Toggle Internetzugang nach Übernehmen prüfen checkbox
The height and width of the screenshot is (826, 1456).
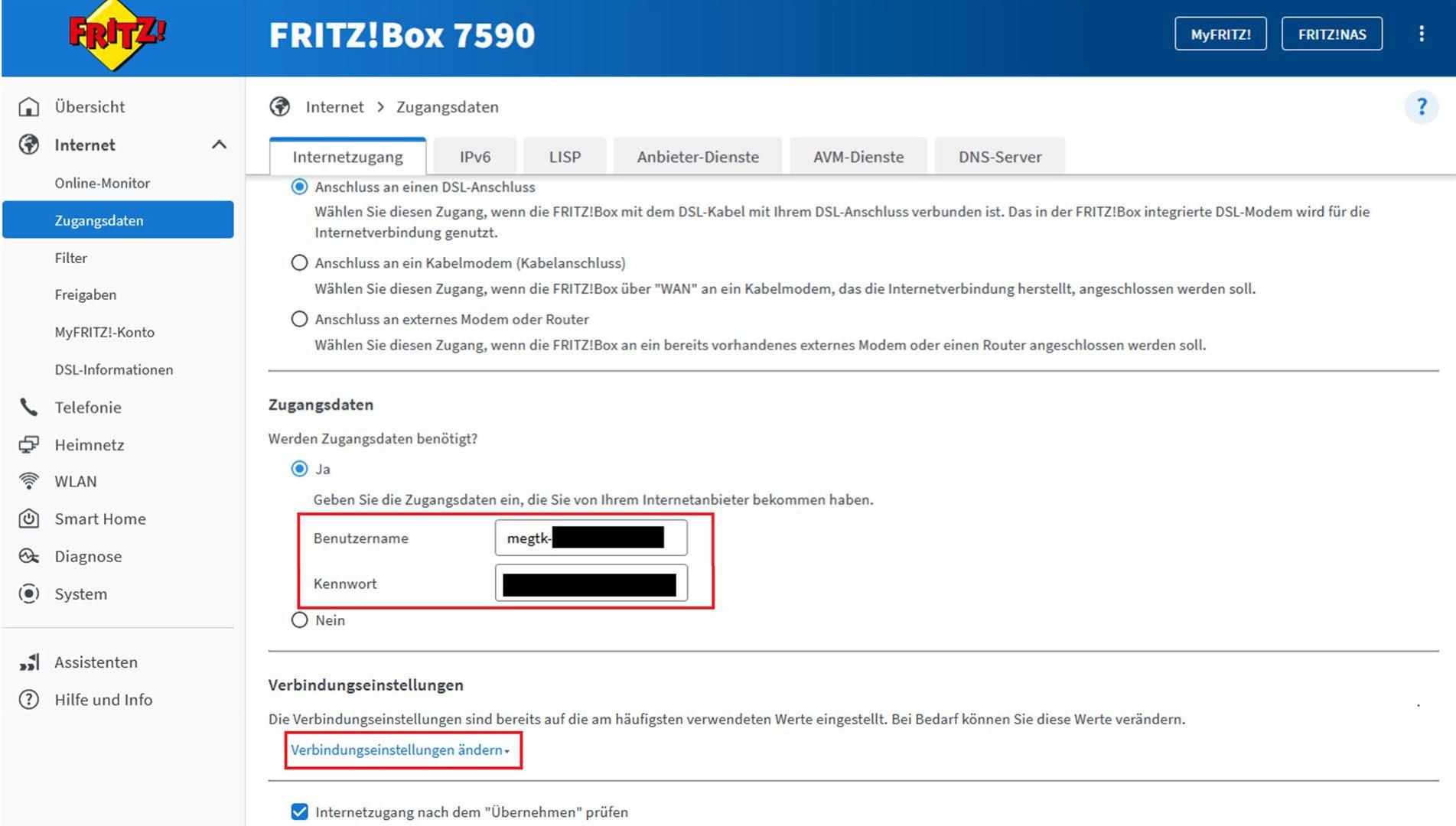(299, 811)
